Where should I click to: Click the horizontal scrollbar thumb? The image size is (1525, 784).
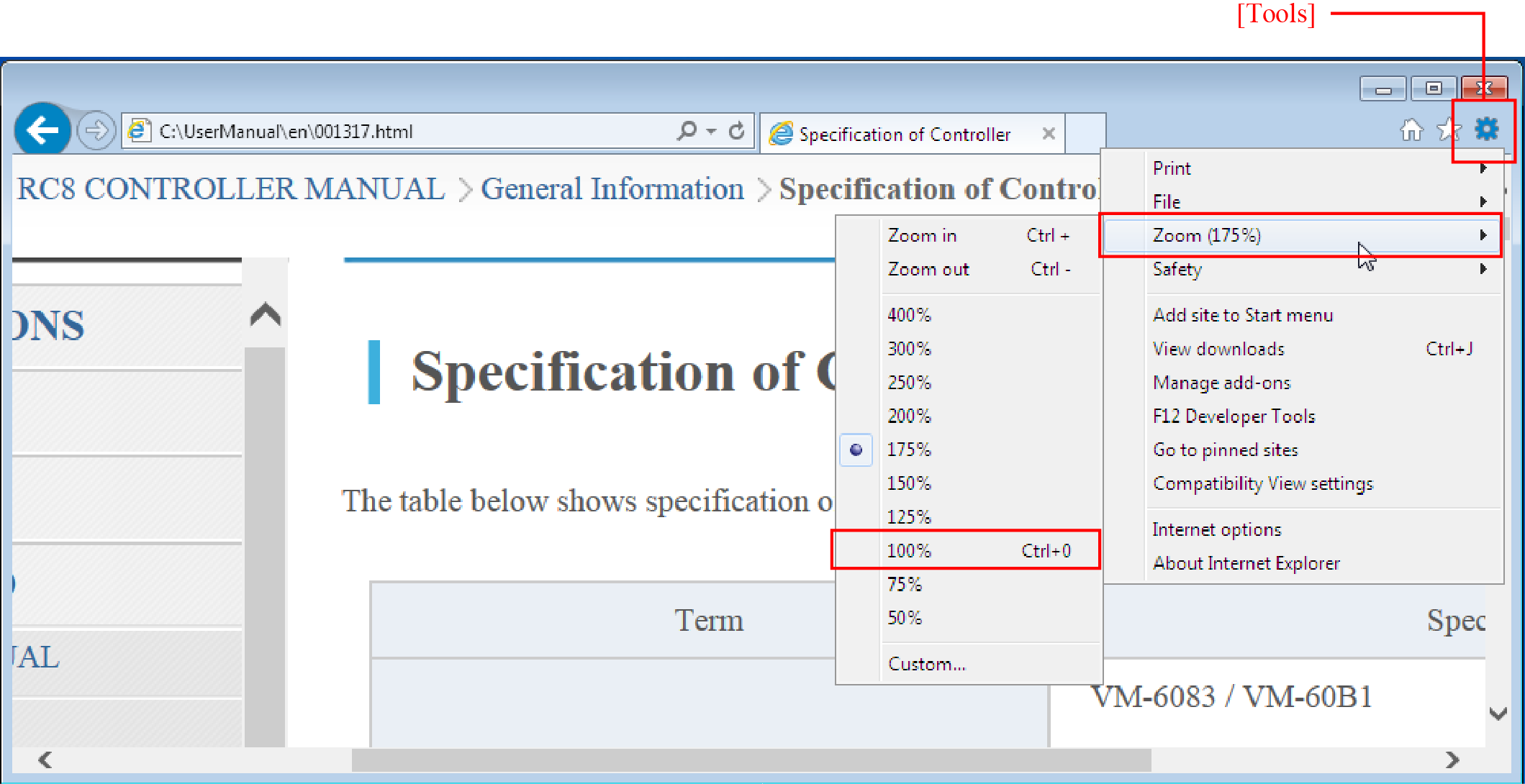pyautogui.click(x=751, y=760)
